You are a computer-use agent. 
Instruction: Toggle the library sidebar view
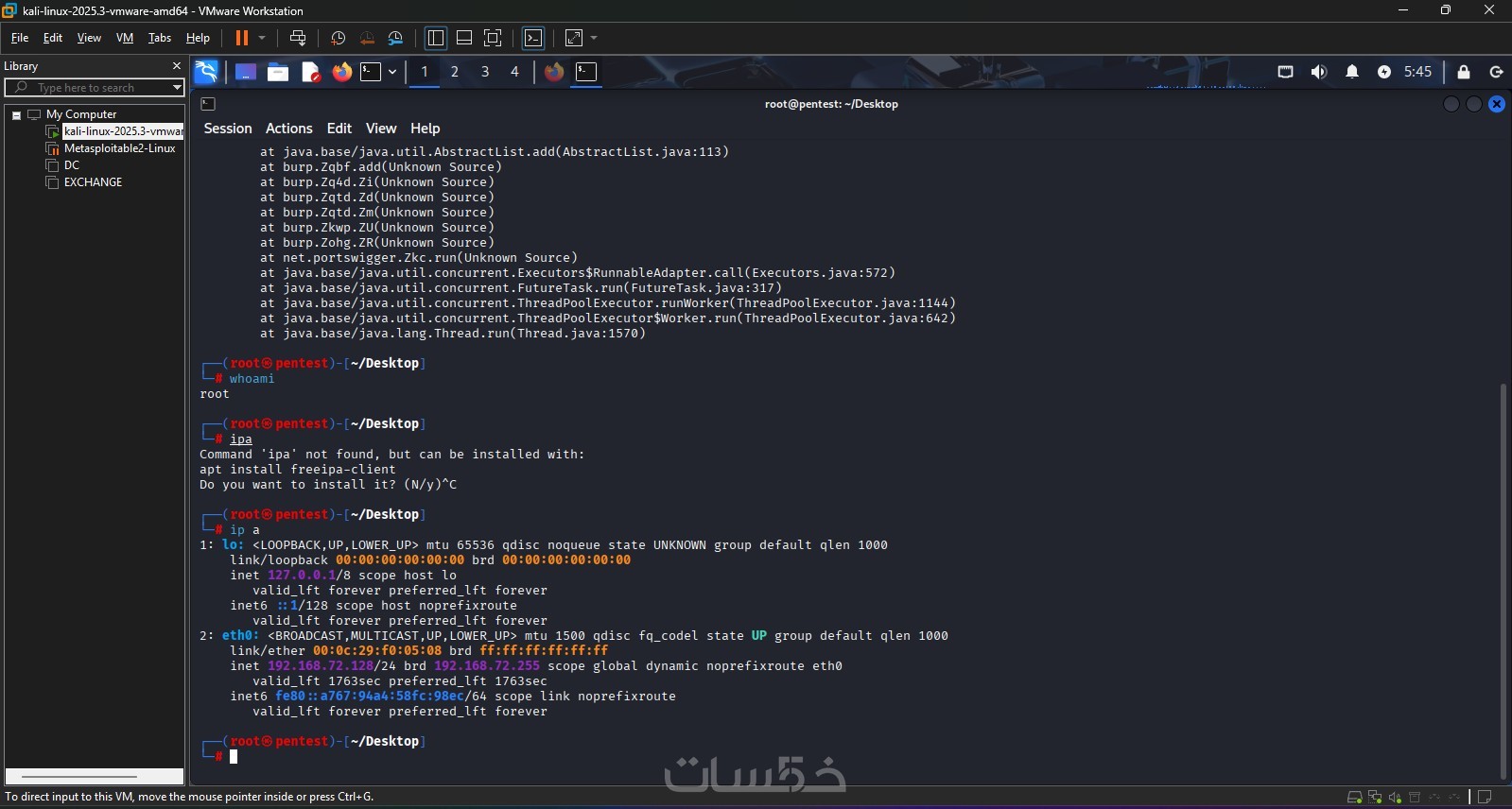pyautogui.click(x=436, y=38)
